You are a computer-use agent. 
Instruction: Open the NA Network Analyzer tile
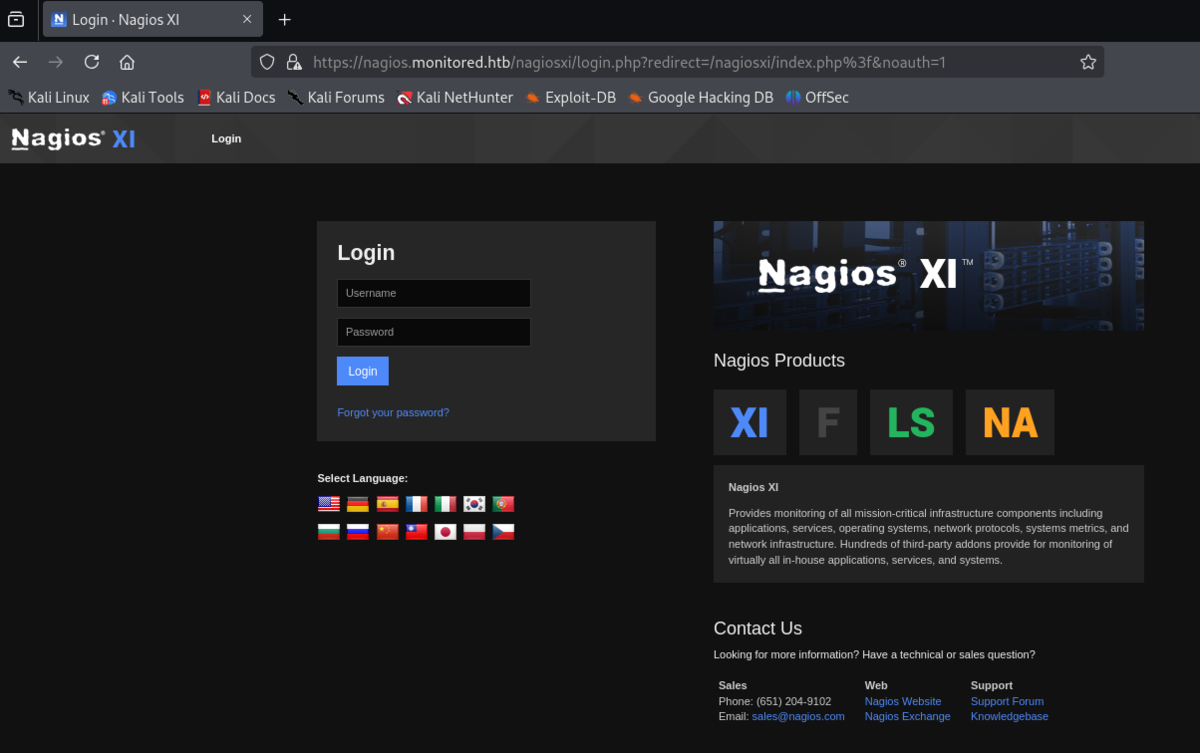click(x=1010, y=422)
